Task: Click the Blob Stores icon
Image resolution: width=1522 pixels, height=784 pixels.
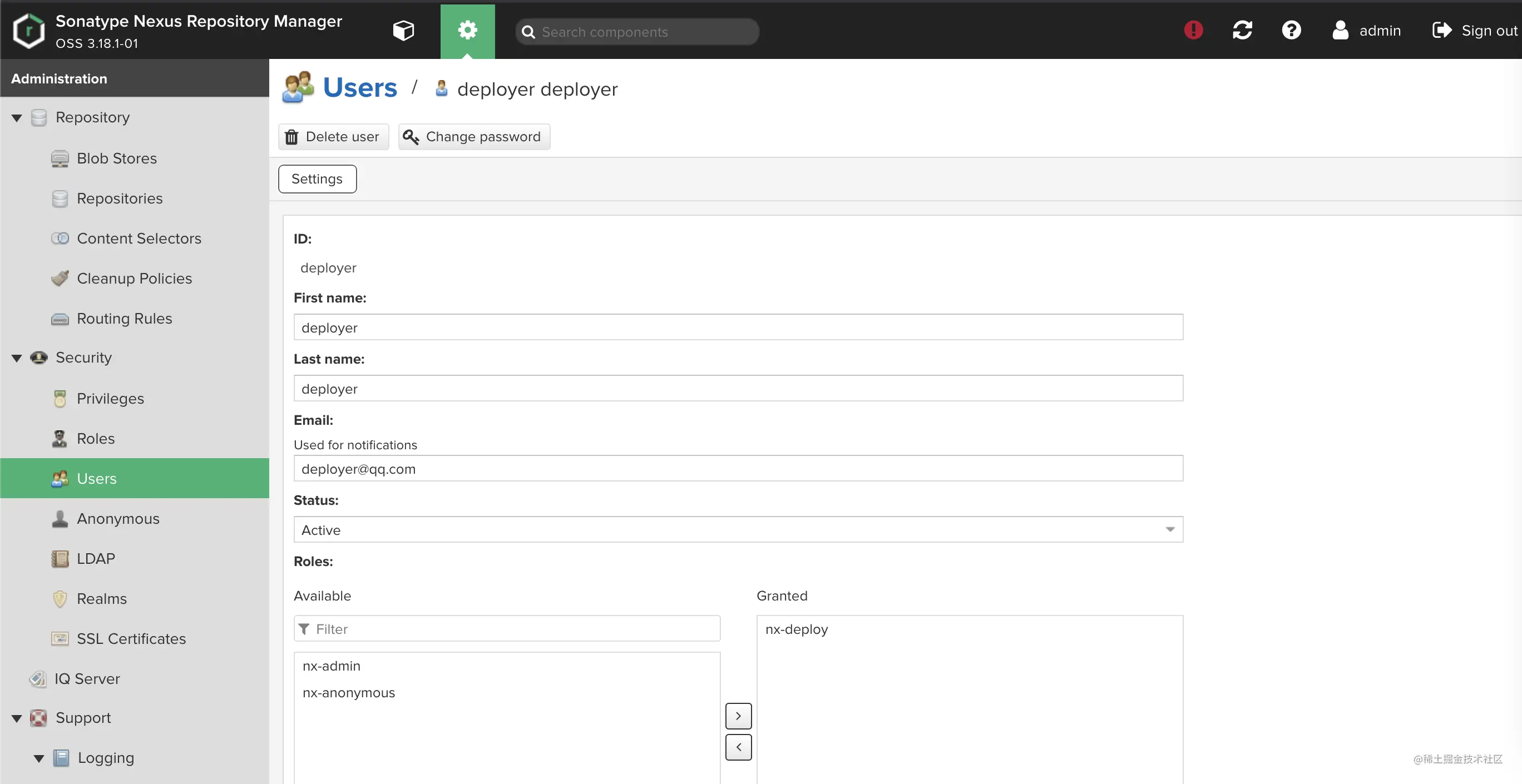Action: 59,159
